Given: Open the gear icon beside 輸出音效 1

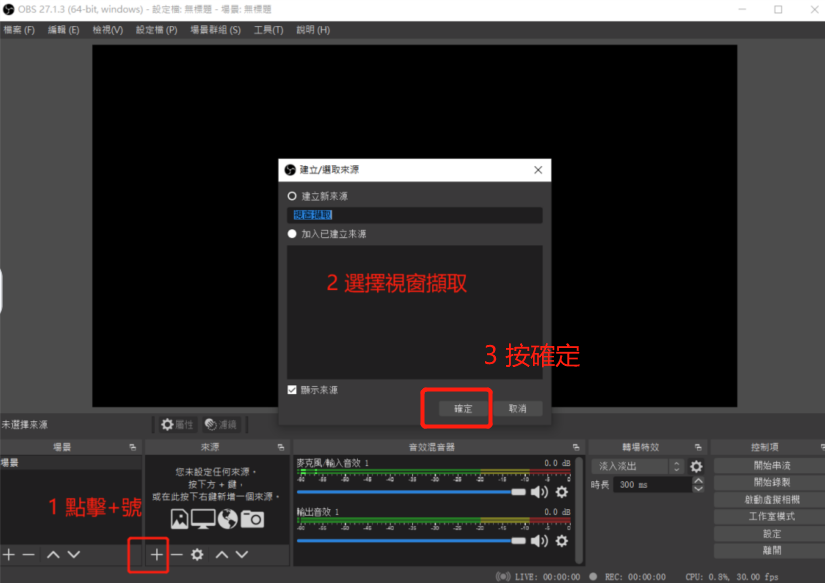Looking at the screenshot, I should [x=561, y=542].
